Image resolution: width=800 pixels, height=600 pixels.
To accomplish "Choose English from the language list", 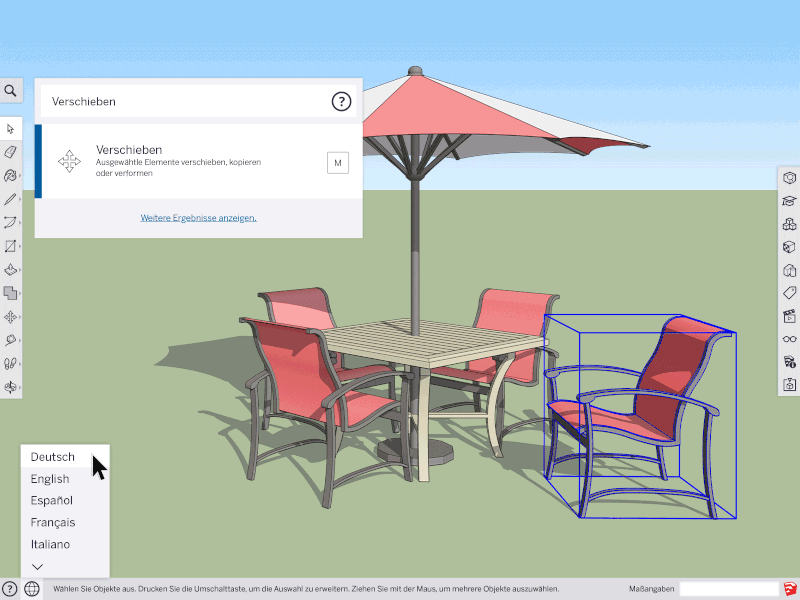I will pos(50,479).
